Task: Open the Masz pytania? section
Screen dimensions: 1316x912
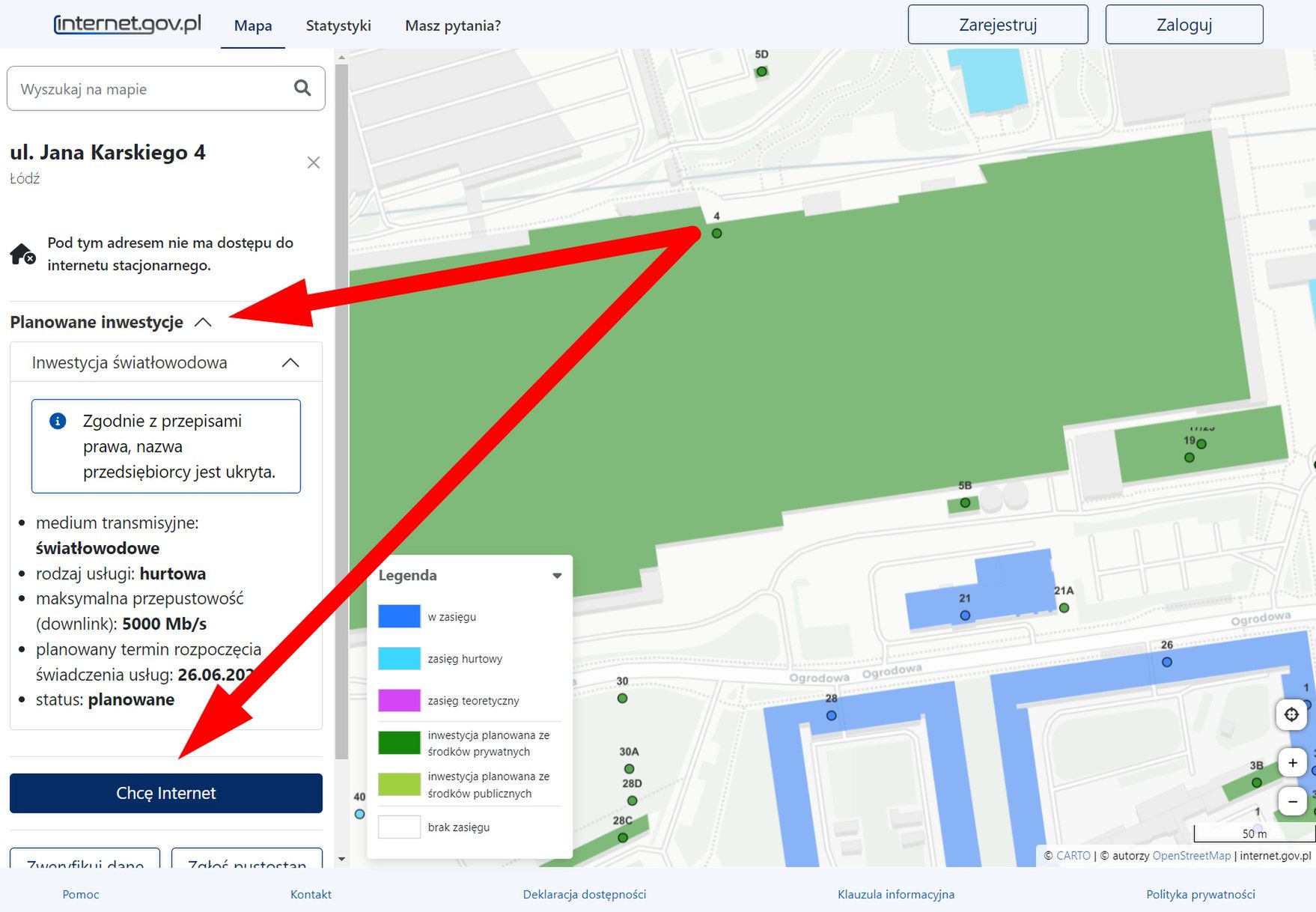Action: tap(452, 25)
